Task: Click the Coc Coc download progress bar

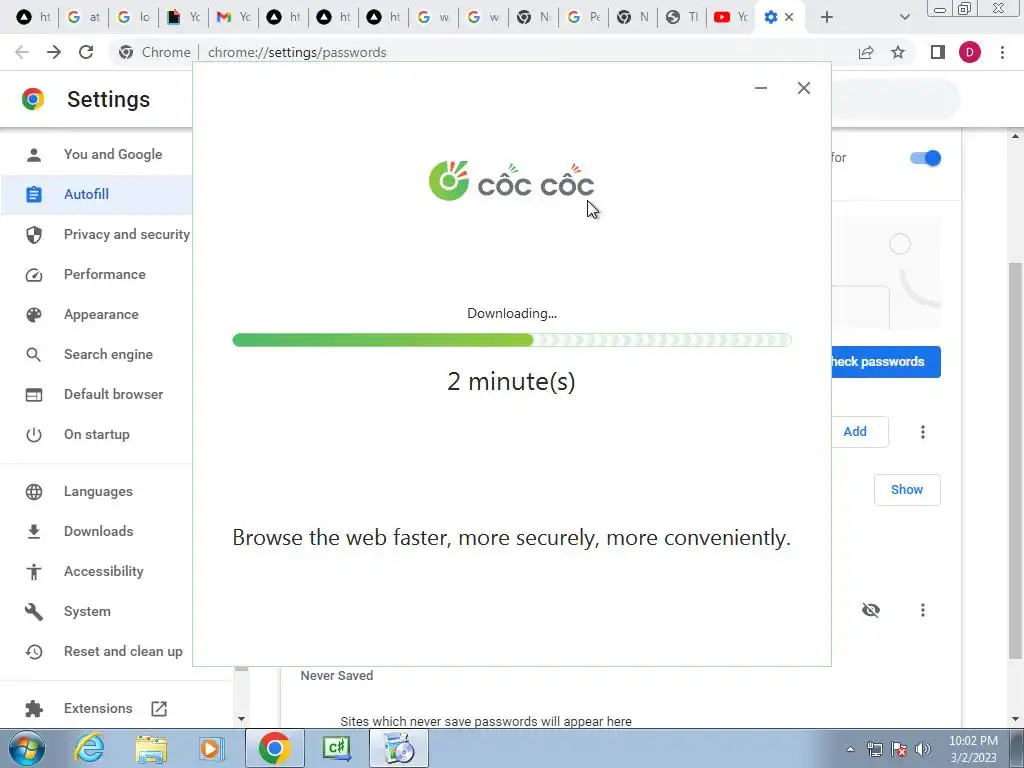Action: pyautogui.click(x=512, y=340)
